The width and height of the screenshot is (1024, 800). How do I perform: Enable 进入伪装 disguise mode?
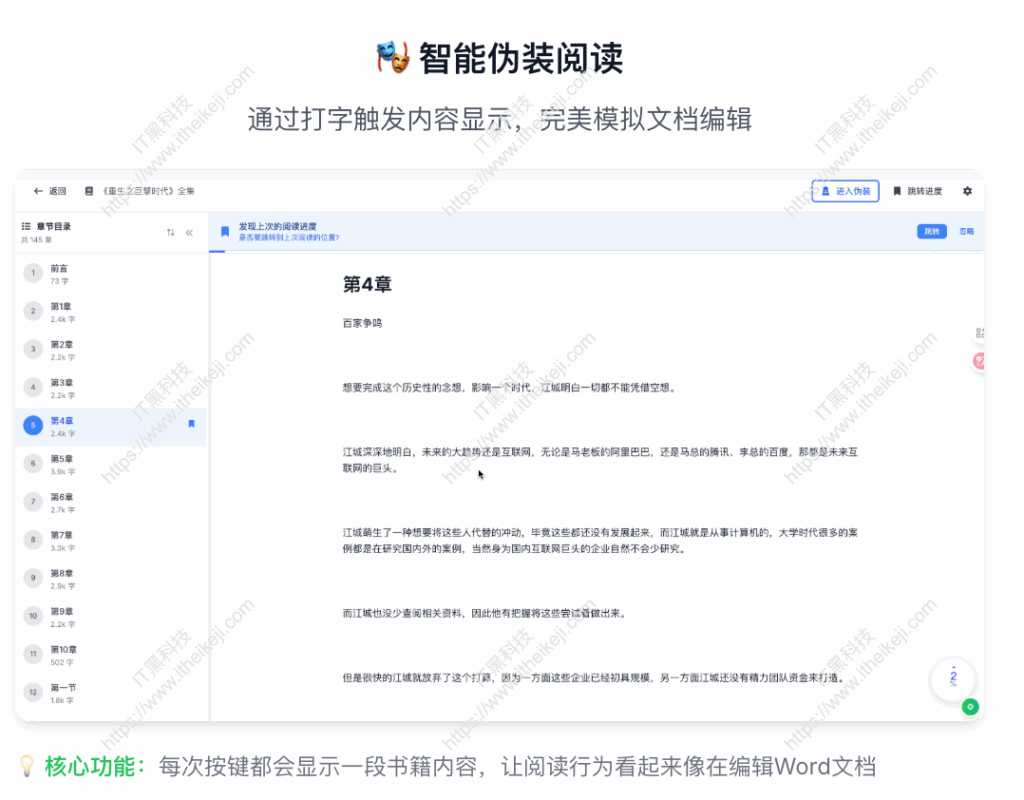point(845,191)
